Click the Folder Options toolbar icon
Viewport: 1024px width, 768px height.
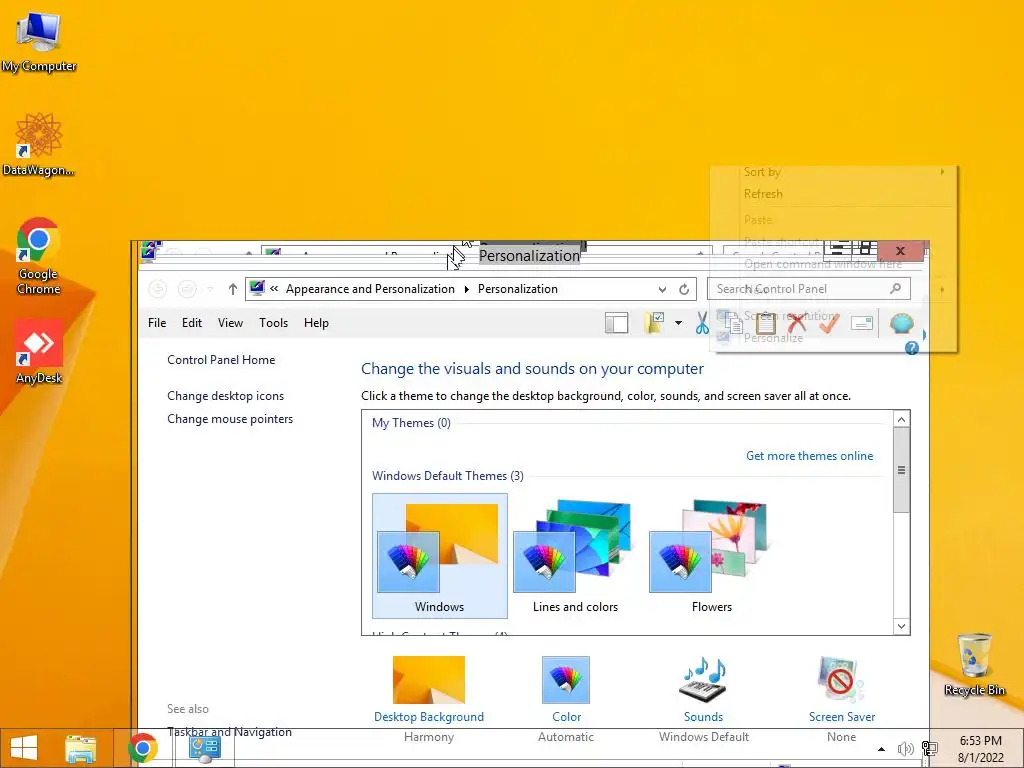[x=655, y=323]
